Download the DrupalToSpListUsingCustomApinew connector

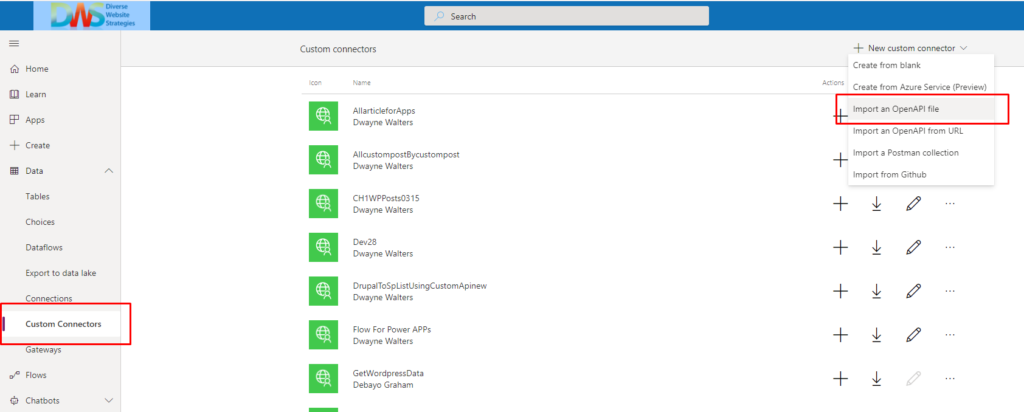click(x=876, y=291)
